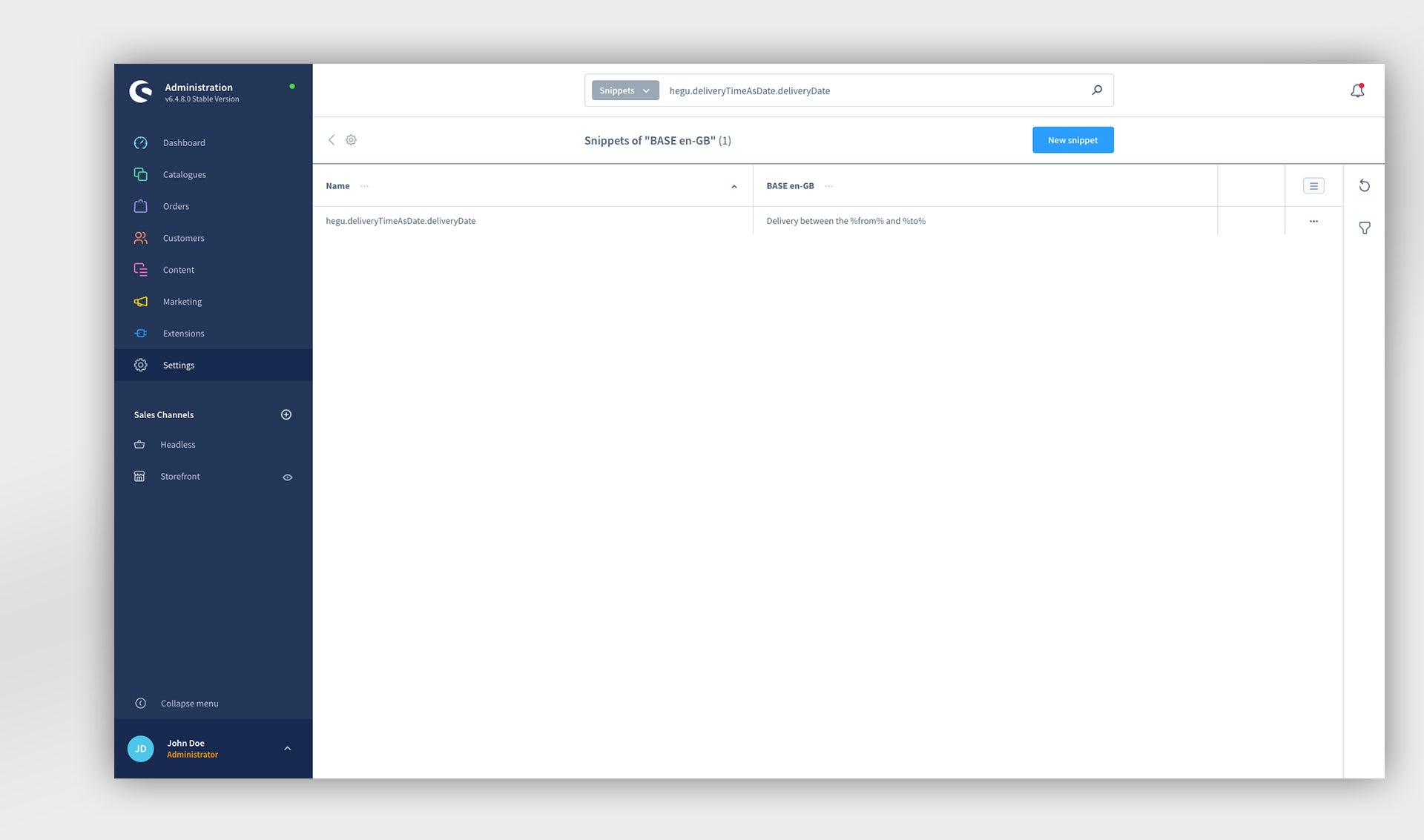Click the Extensions navigation icon

[x=140, y=333]
